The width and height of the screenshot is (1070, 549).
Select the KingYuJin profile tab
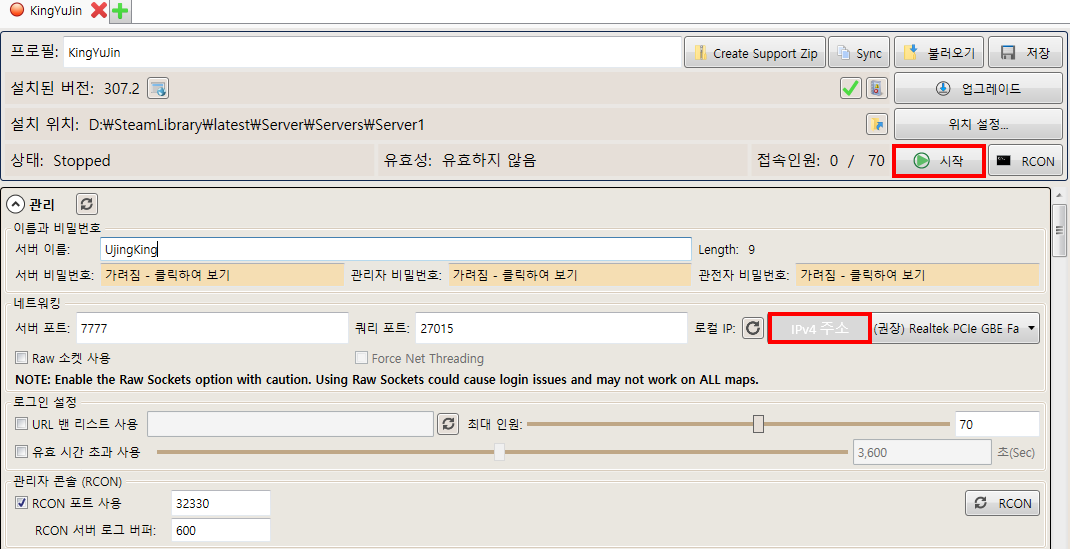click(46, 10)
